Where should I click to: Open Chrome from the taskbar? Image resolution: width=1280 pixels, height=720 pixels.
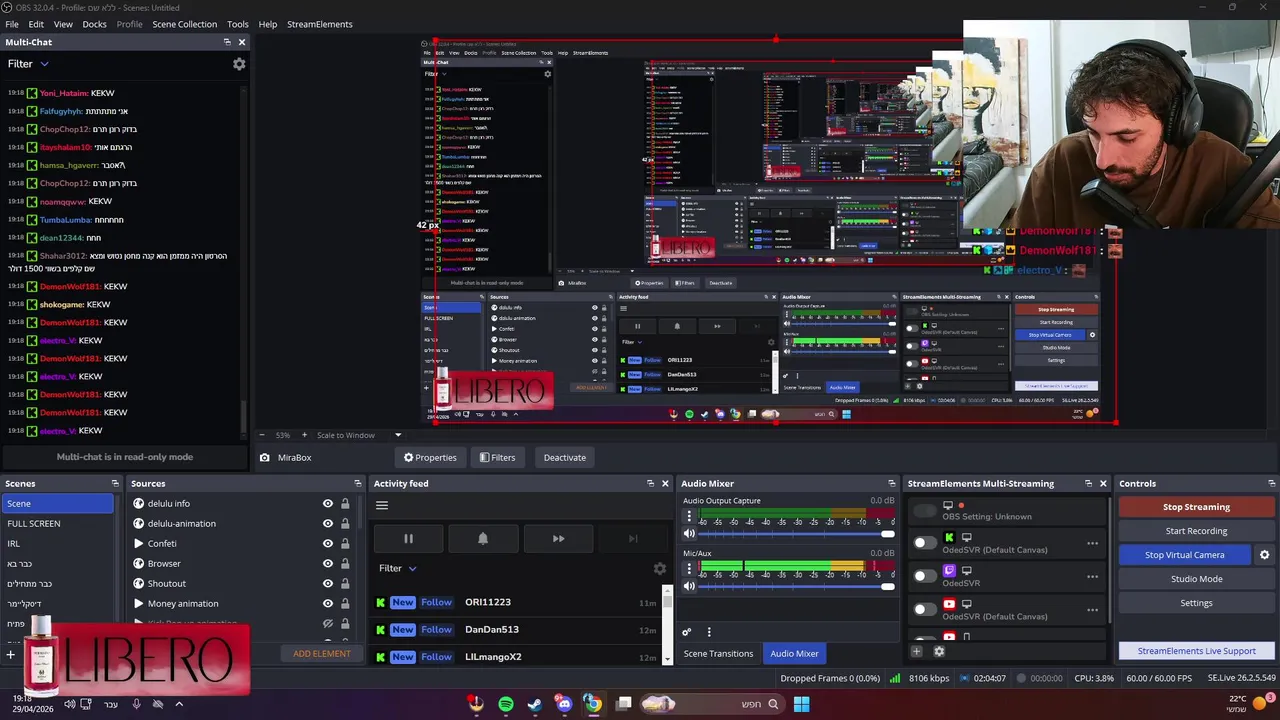point(593,704)
